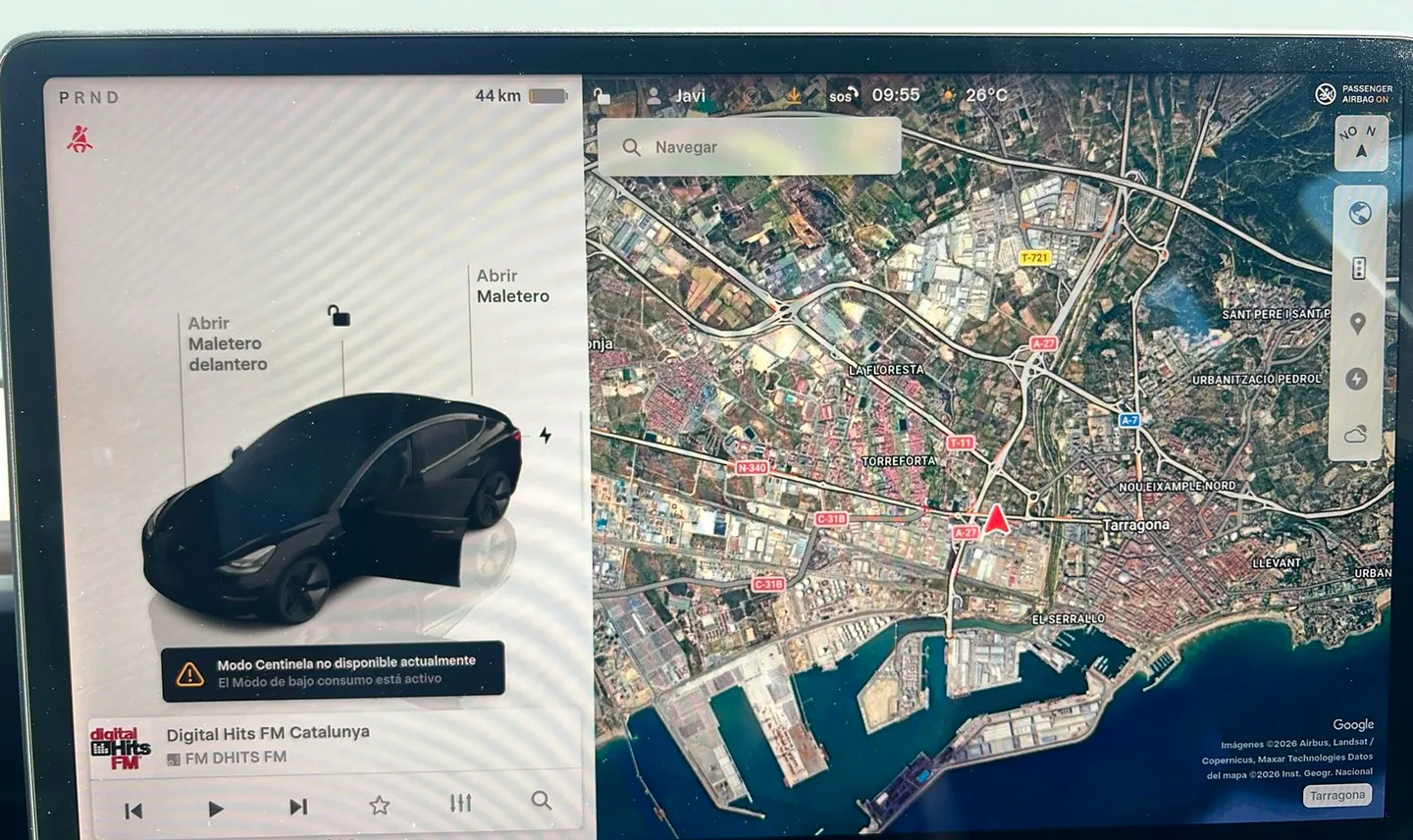
Task: Play the radio station
Action: point(216,809)
